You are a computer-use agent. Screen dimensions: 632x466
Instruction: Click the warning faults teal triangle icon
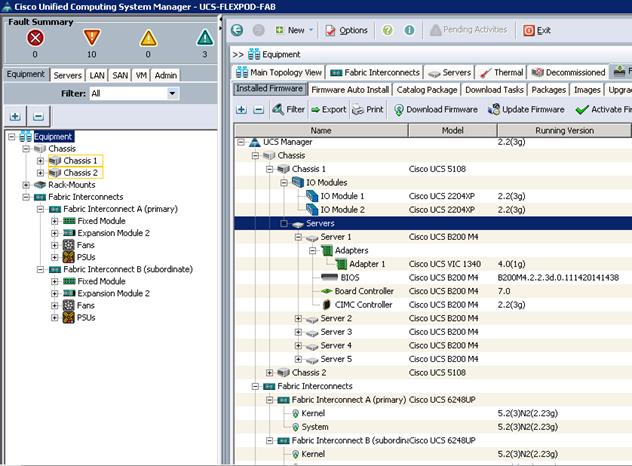[205, 38]
